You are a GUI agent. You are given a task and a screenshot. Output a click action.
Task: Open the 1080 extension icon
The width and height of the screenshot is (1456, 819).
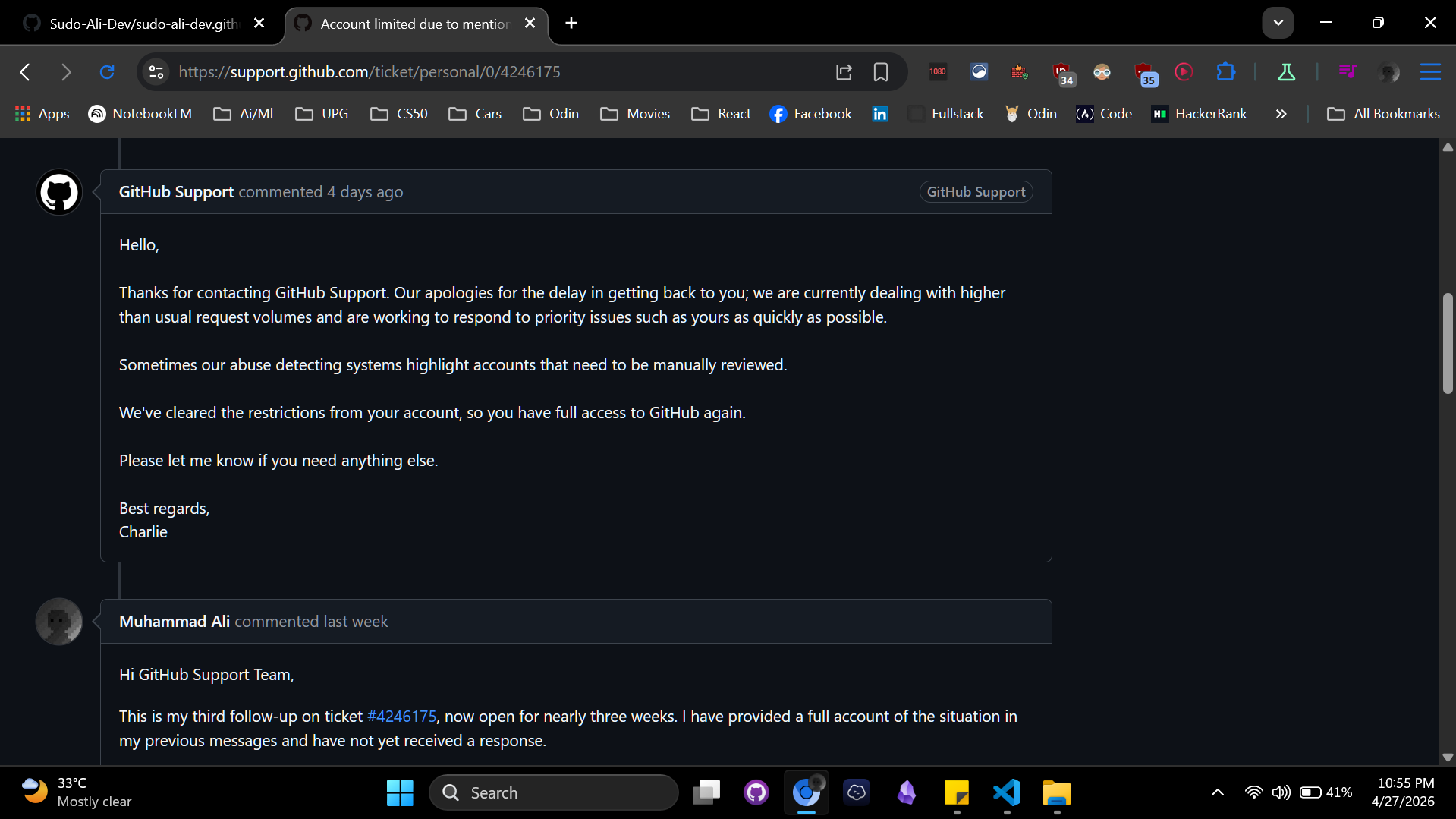point(938,72)
